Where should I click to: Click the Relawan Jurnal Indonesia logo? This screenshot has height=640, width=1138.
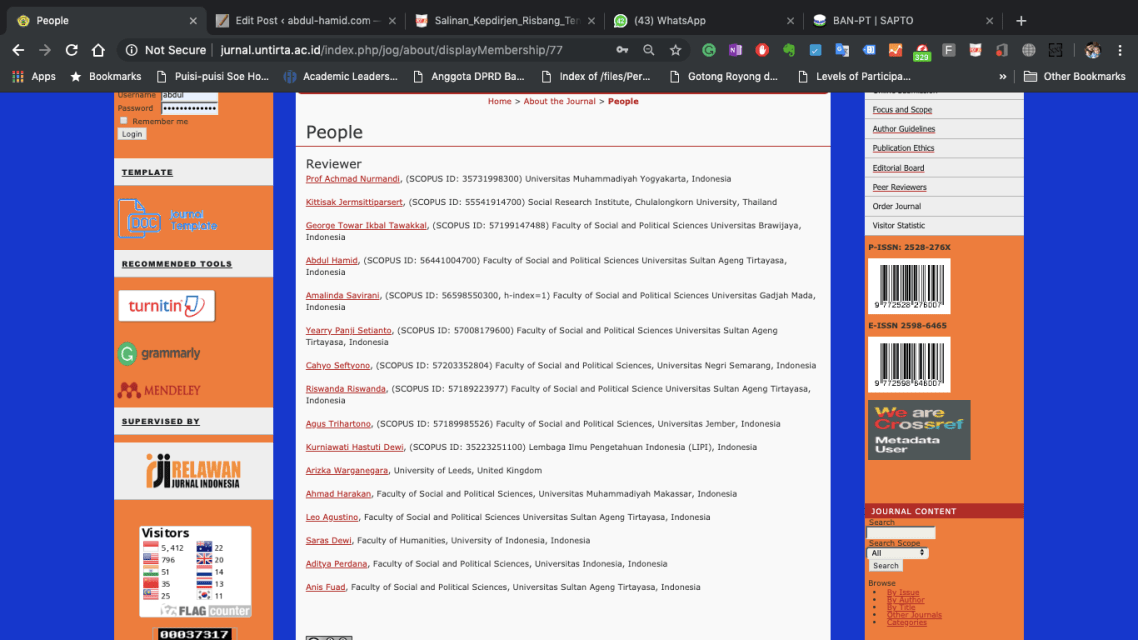[x=193, y=471]
